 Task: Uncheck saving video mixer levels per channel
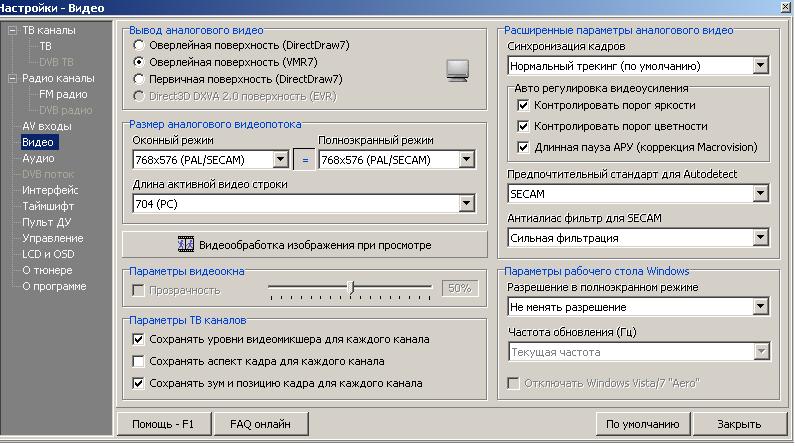(139, 339)
